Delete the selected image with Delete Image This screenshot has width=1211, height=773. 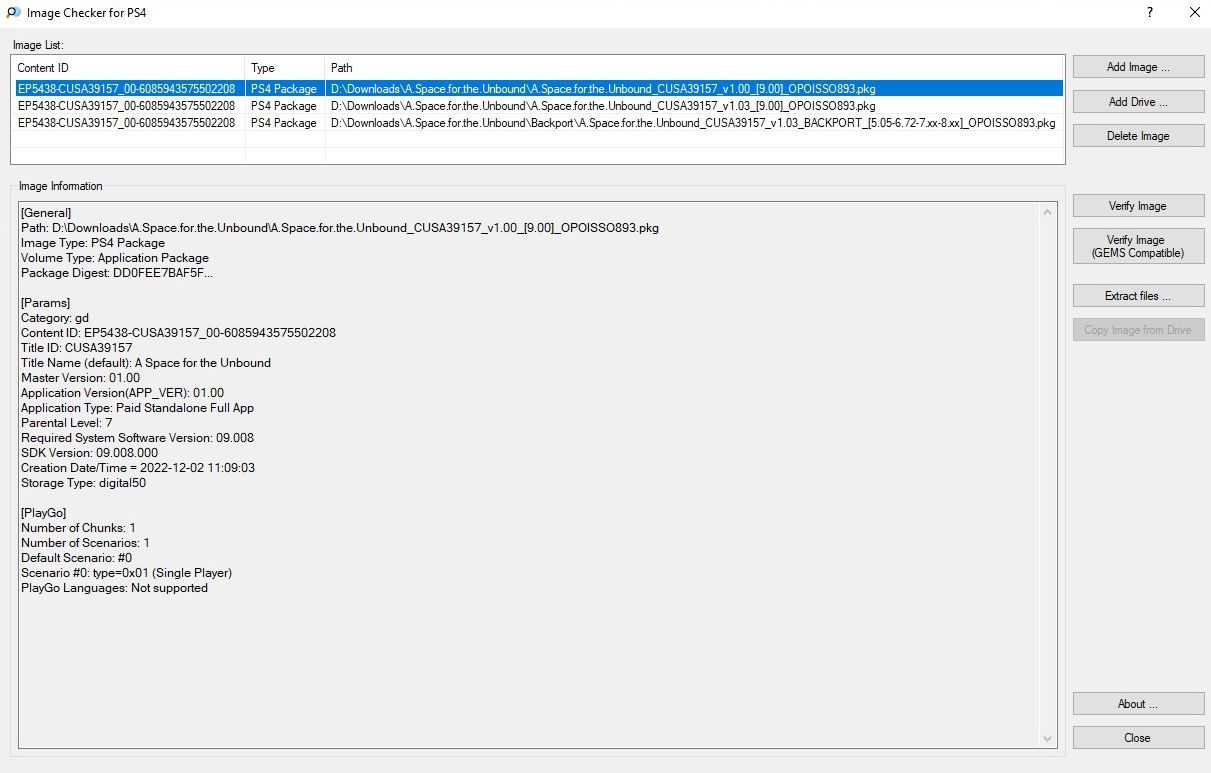click(x=1138, y=136)
